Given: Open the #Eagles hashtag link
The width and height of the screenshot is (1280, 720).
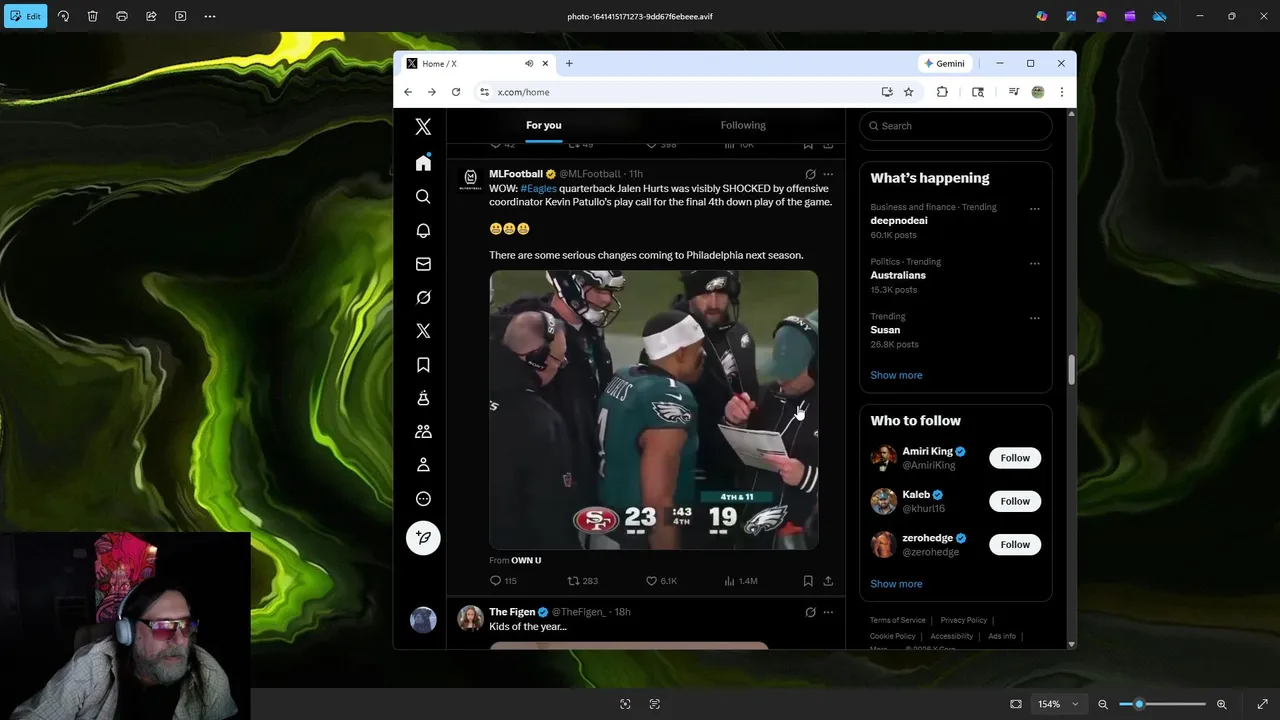Looking at the screenshot, I should click(538, 188).
